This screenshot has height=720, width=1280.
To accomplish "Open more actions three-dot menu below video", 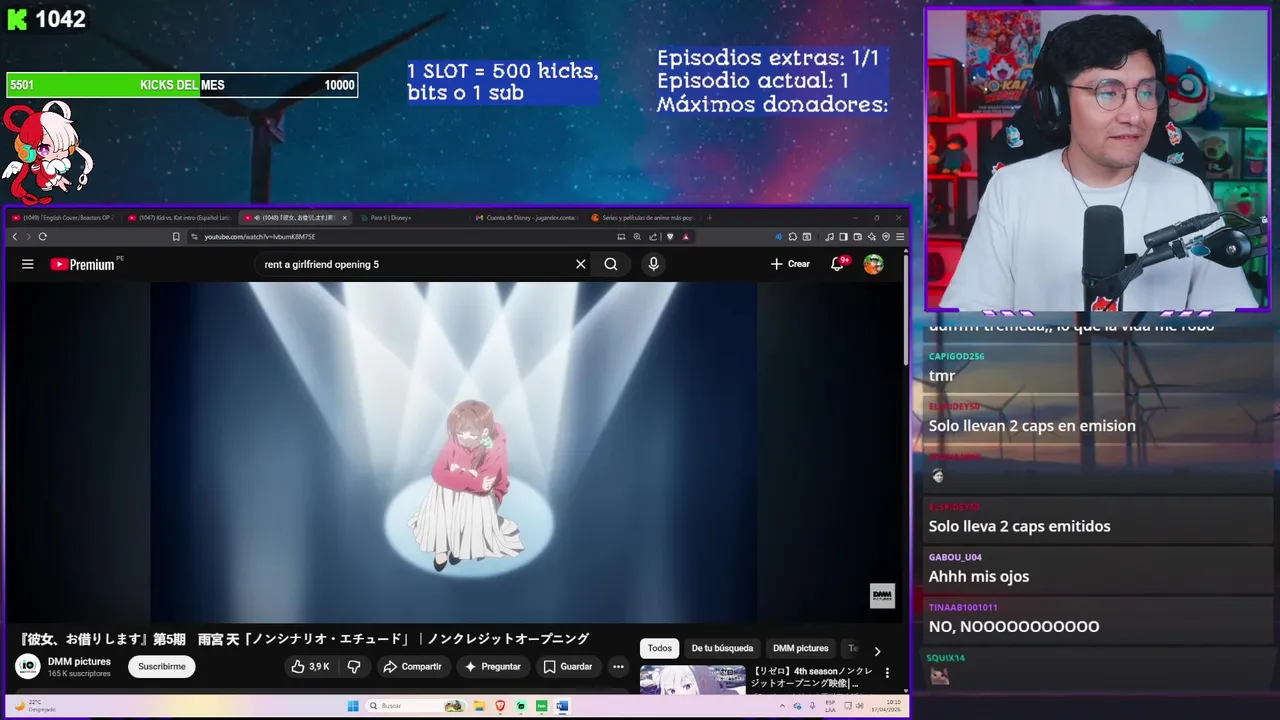I will point(618,666).
